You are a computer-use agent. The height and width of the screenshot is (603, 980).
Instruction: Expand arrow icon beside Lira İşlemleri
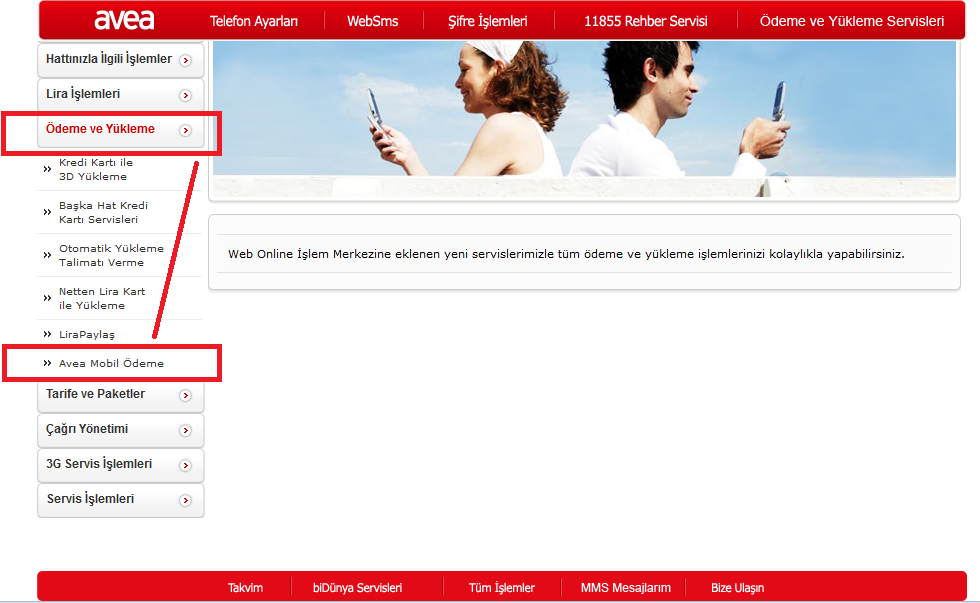click(186, 96)
